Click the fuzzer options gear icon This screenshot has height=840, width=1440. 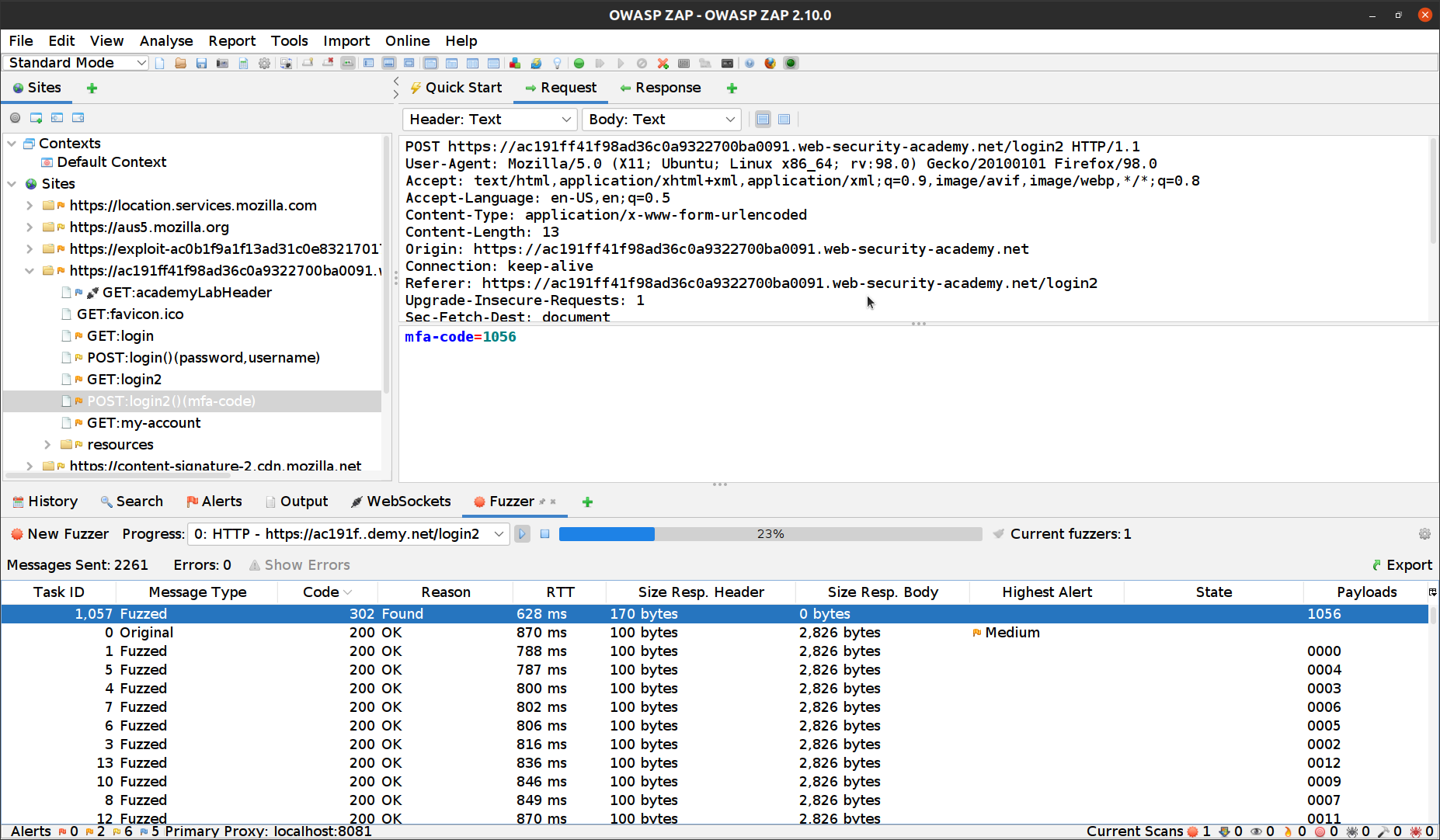[1424, 534]
